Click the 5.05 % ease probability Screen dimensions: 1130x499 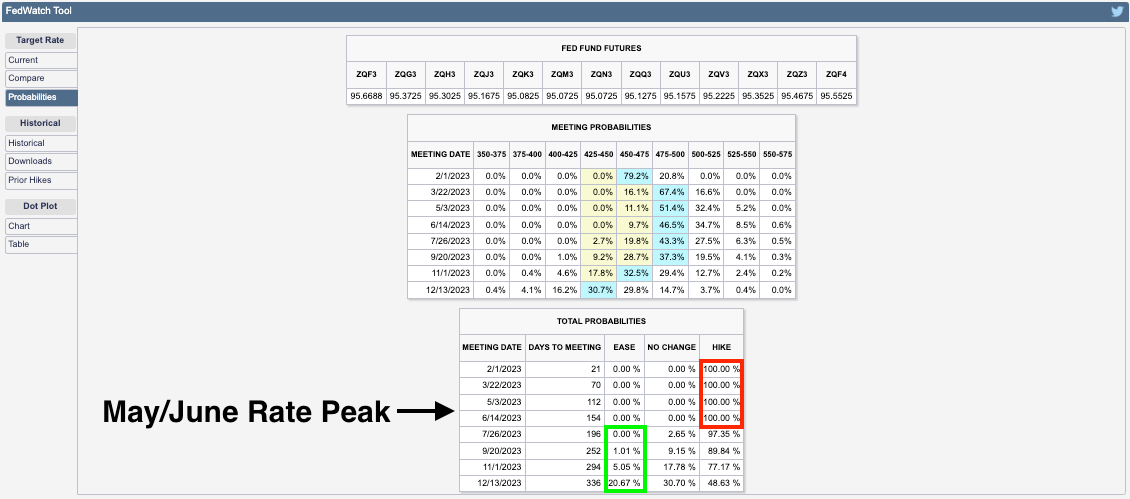click(x=624, y=467)
